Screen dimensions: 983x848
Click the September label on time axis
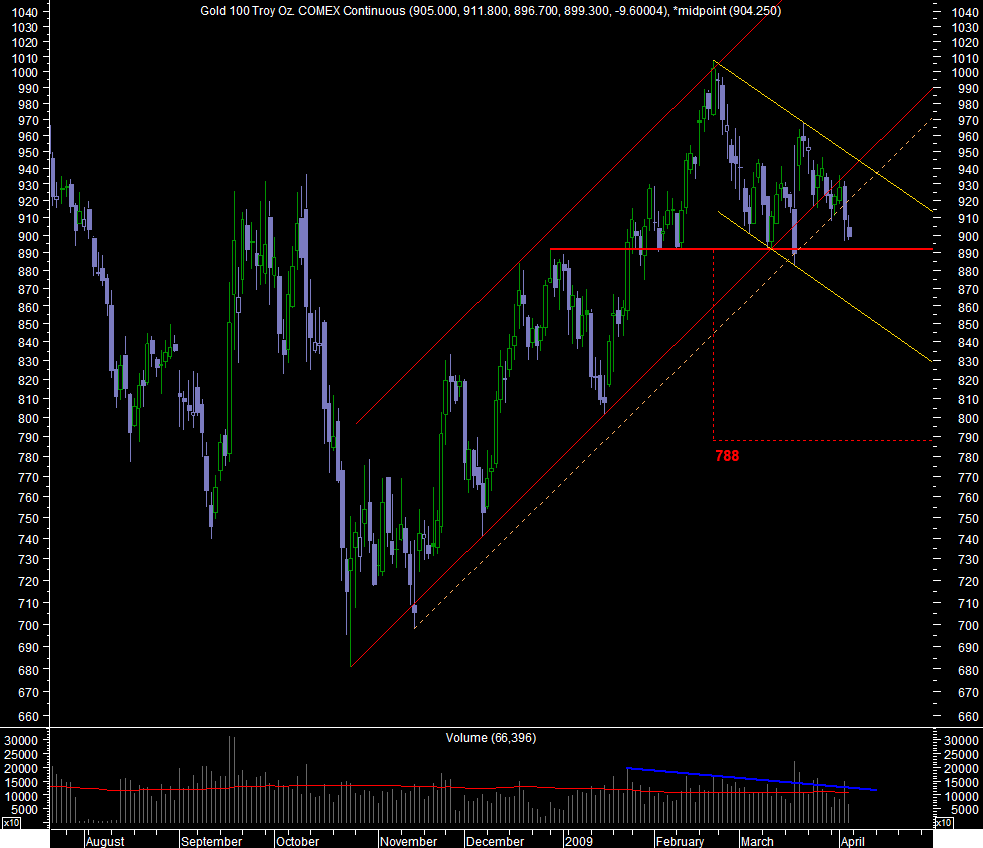click(211, 841)
